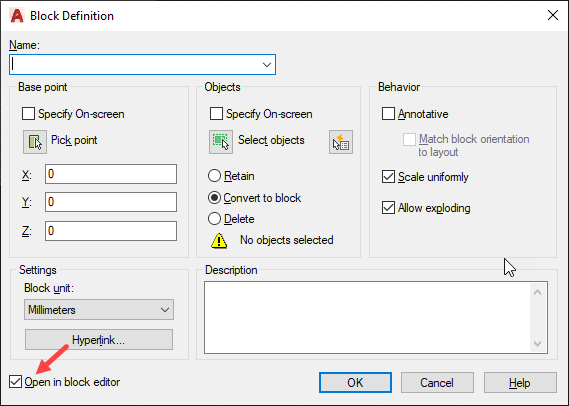Click the OK button
Screen dimensions: 569x406
click(x=355, y=382)
